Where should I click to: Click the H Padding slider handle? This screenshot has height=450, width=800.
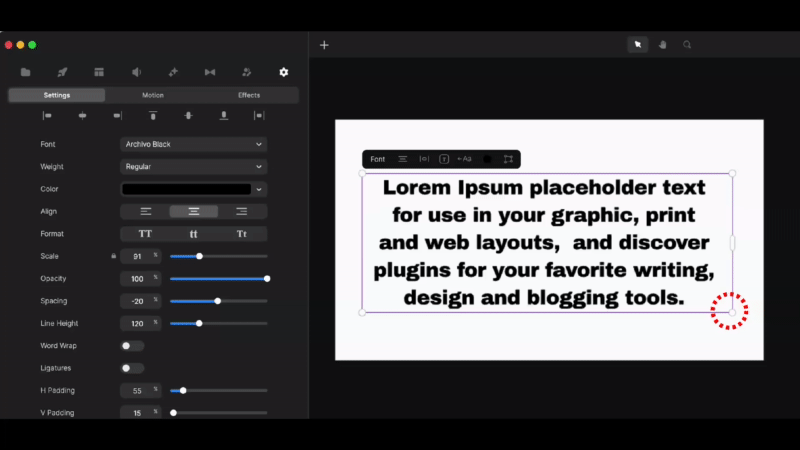pyautogui.click(x=183, y=391)
